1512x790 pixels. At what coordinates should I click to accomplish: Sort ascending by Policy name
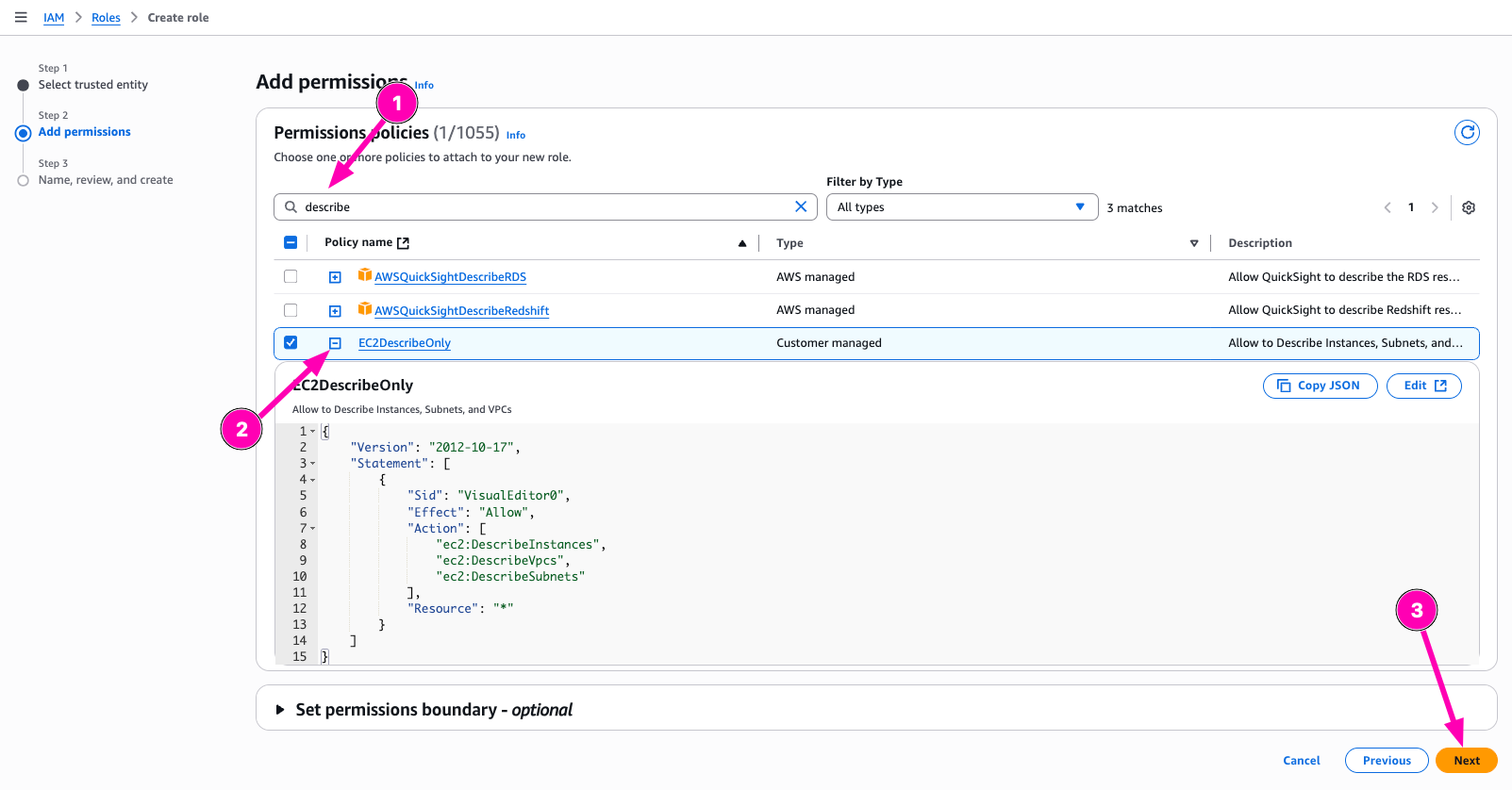click(742, 243)
